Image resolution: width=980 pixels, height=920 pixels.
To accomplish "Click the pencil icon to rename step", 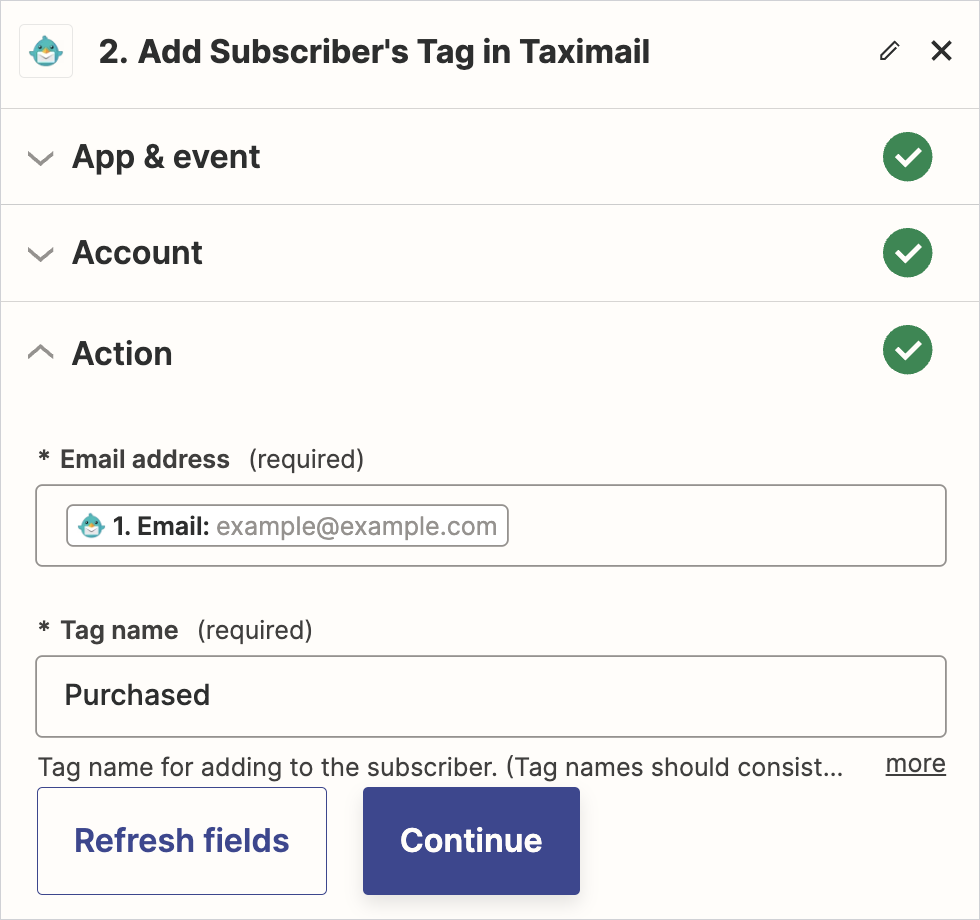I will tap(889, 51).
